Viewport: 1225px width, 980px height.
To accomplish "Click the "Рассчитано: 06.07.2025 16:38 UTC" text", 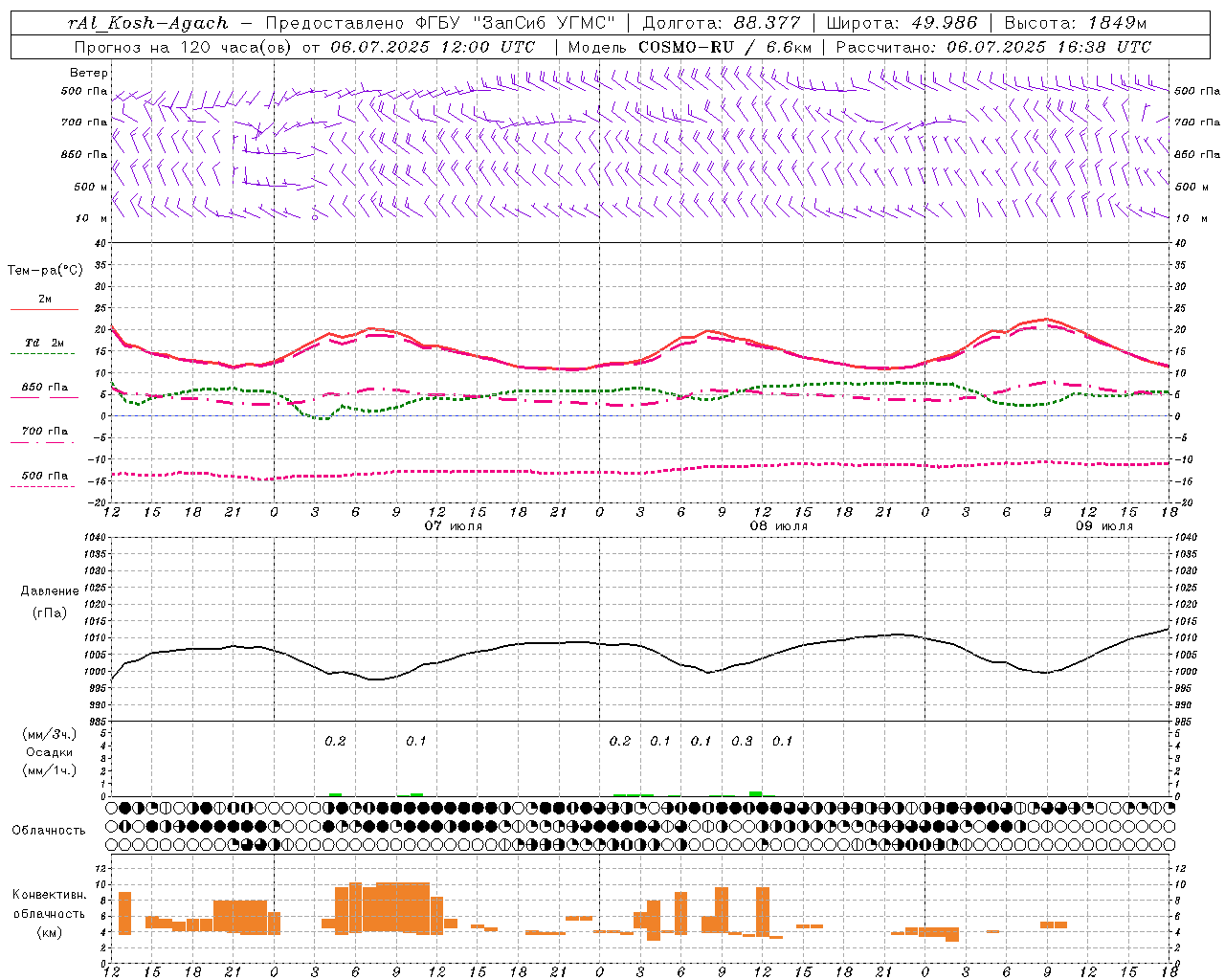I will click(x=993, y=47).
